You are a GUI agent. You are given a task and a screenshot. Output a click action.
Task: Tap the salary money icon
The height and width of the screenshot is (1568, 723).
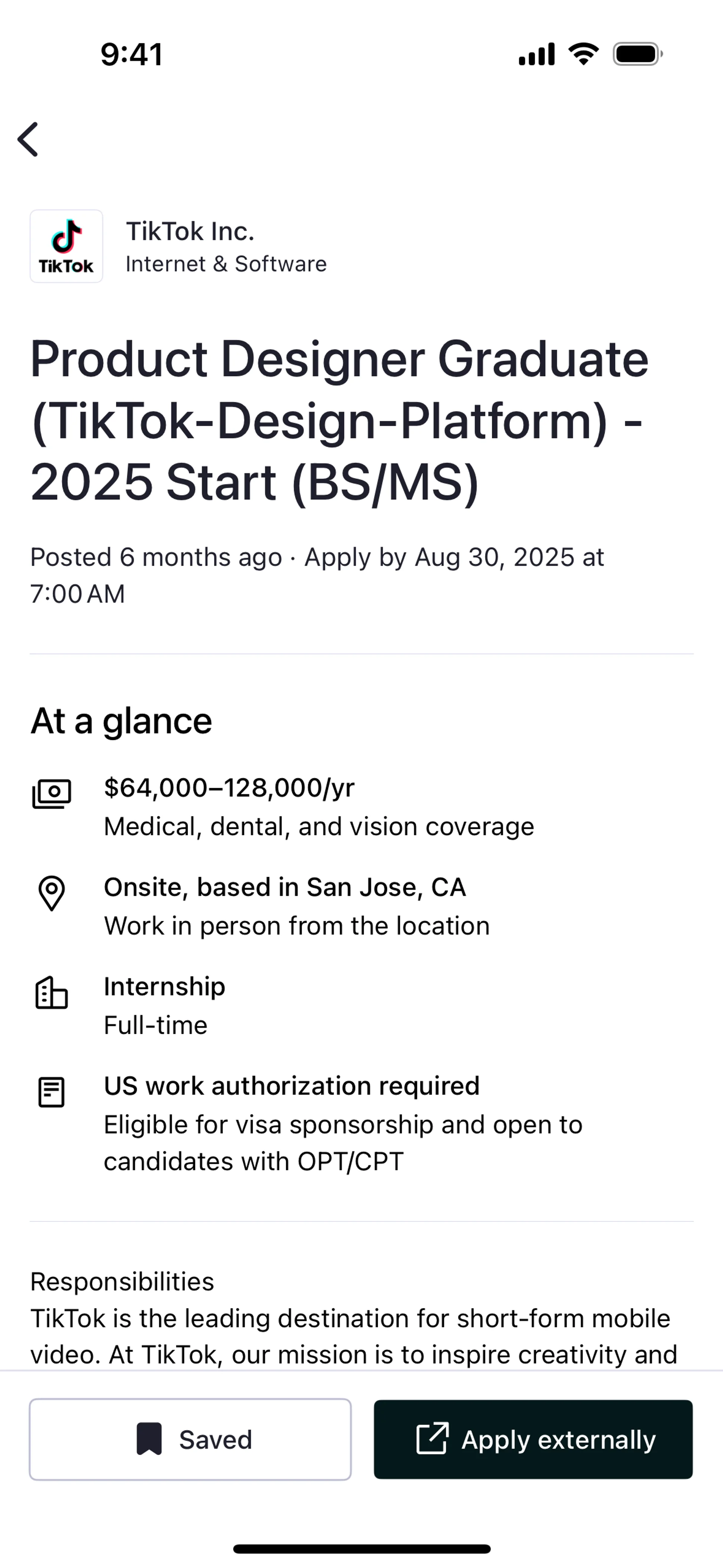point(52,793)
